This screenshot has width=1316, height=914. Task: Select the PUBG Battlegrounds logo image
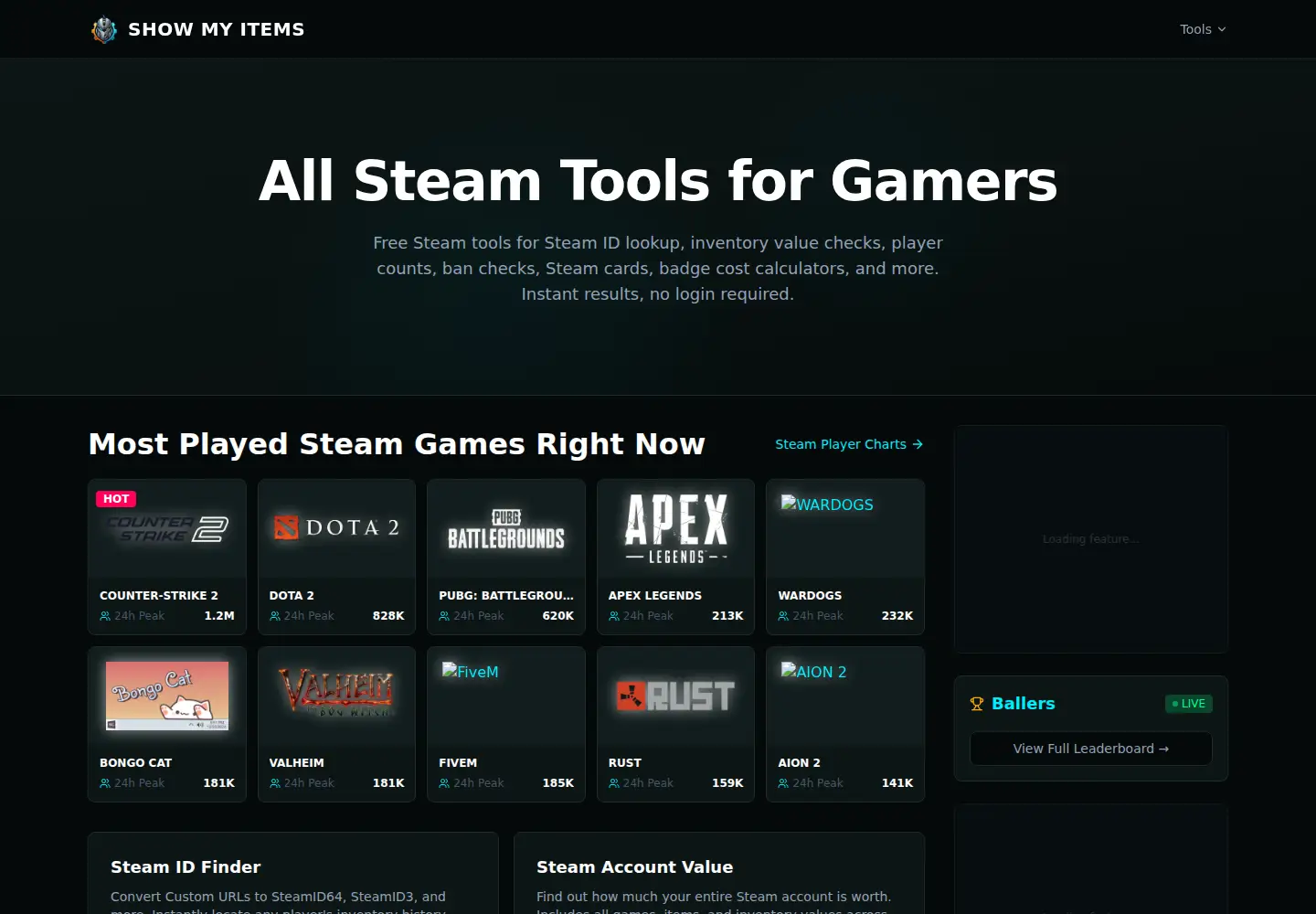click(506, 528)
